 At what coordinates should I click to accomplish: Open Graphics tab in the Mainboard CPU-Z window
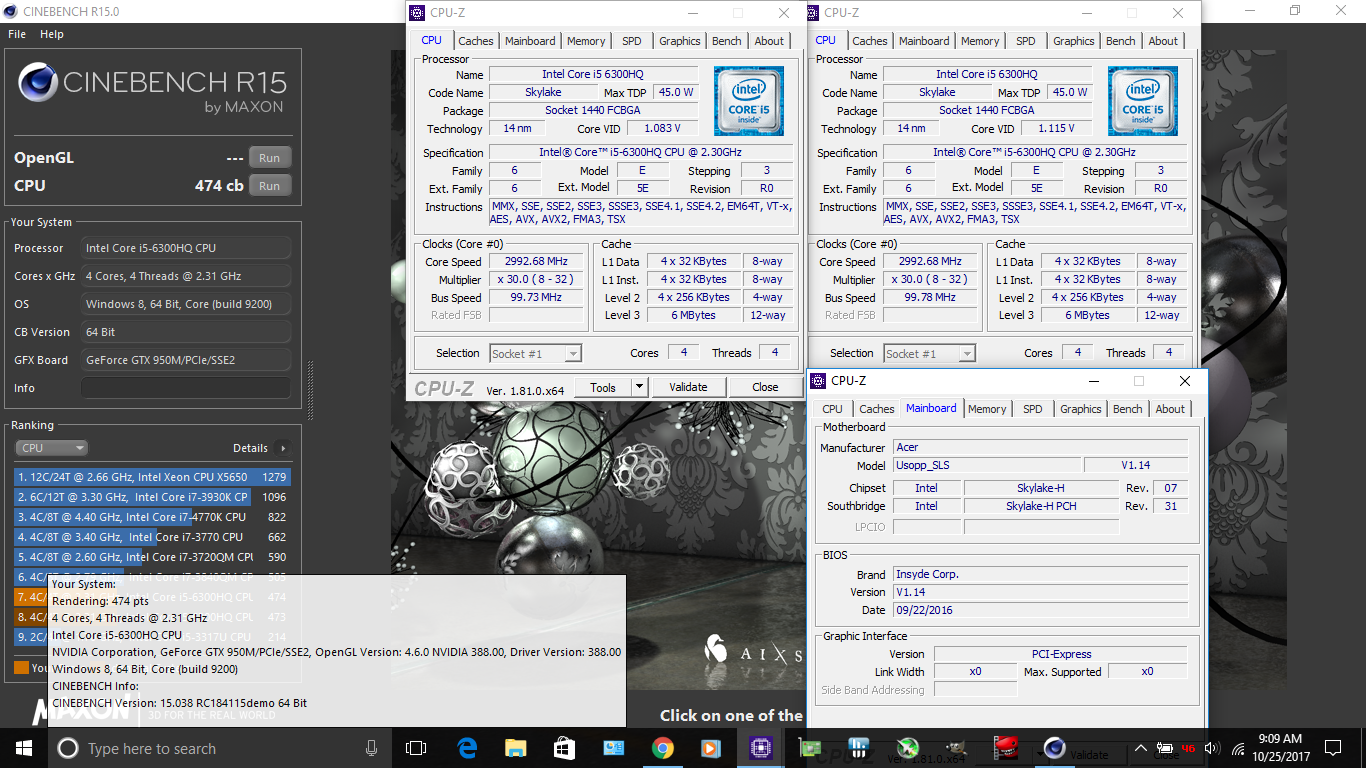[1081, 409]
